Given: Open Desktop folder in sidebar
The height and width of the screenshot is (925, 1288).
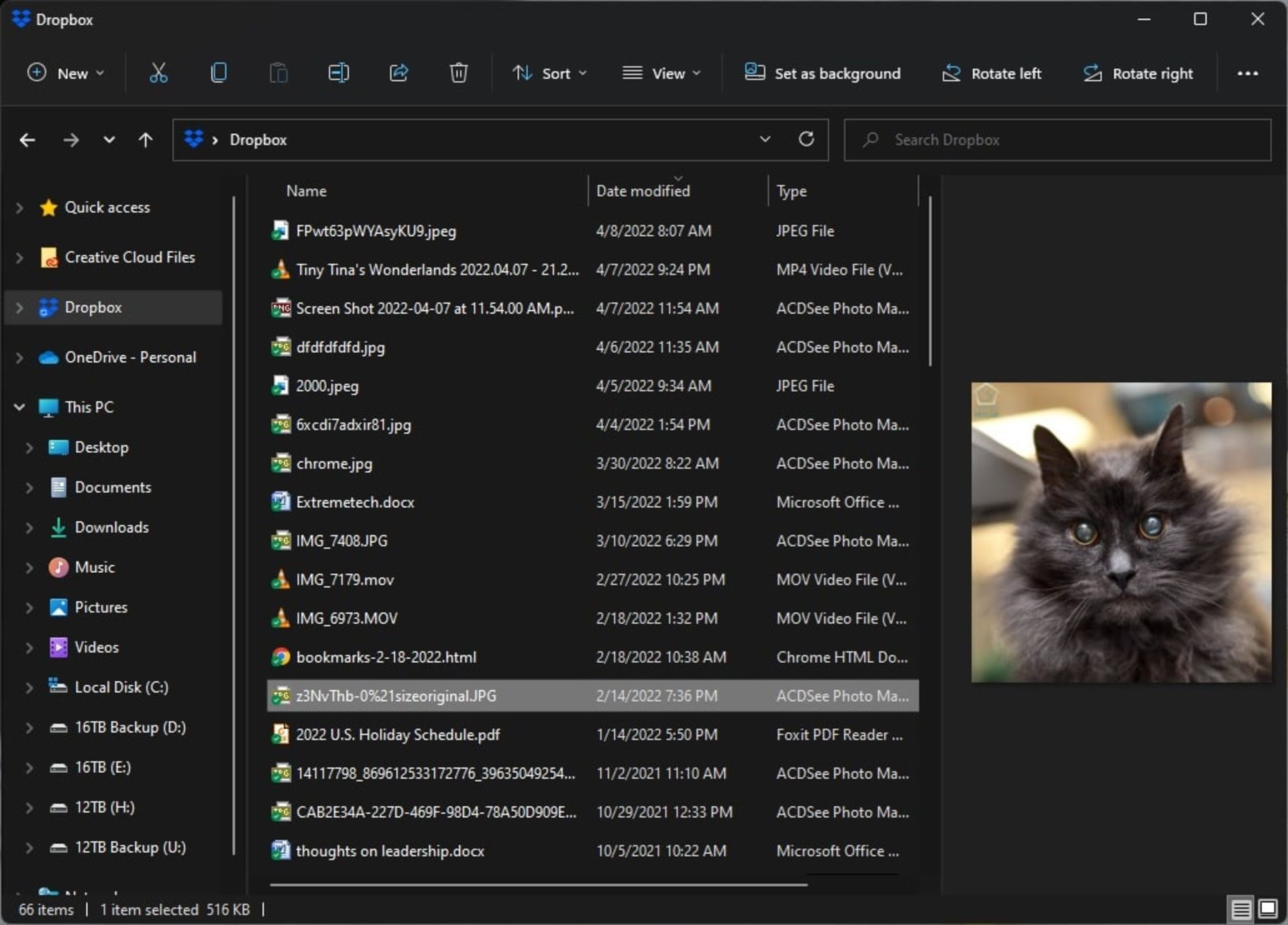Looking at the screenshot, I should [101, 447].
